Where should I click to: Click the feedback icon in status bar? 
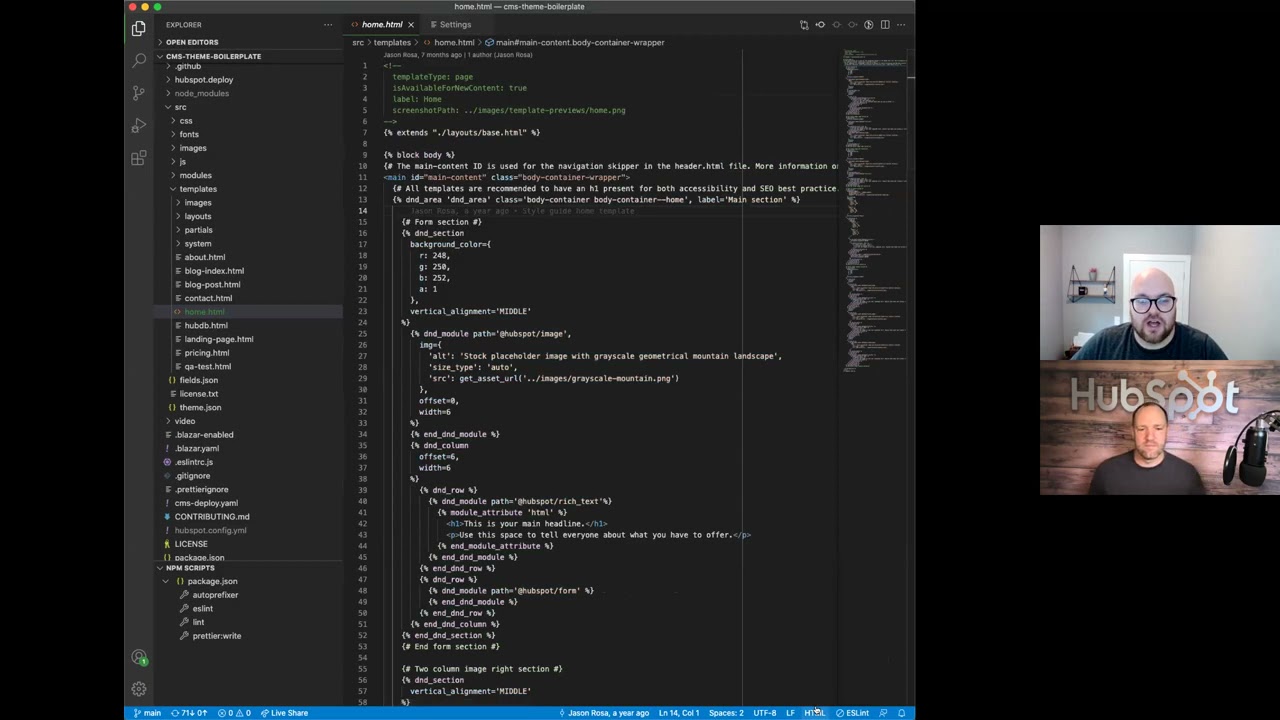883,713
